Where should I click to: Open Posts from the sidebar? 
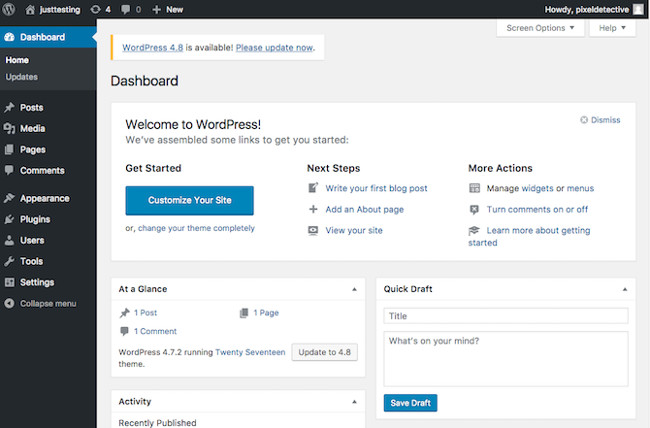tap(31, 107)
